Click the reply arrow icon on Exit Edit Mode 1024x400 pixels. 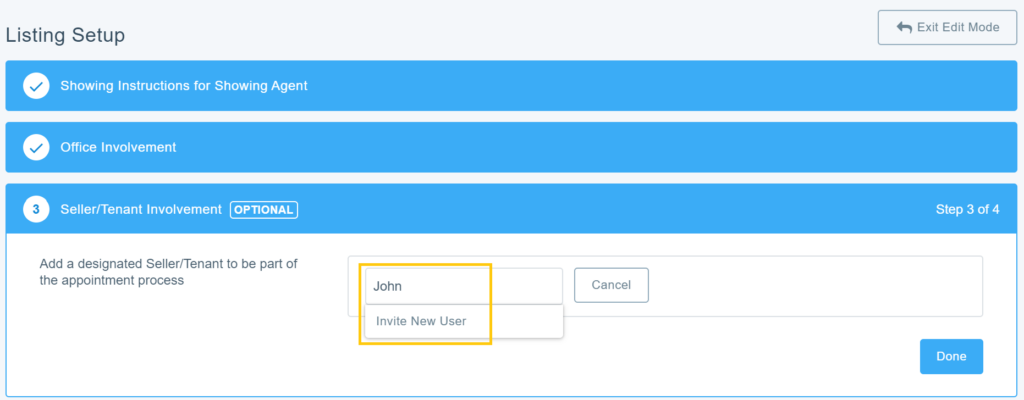coord(904,27)
